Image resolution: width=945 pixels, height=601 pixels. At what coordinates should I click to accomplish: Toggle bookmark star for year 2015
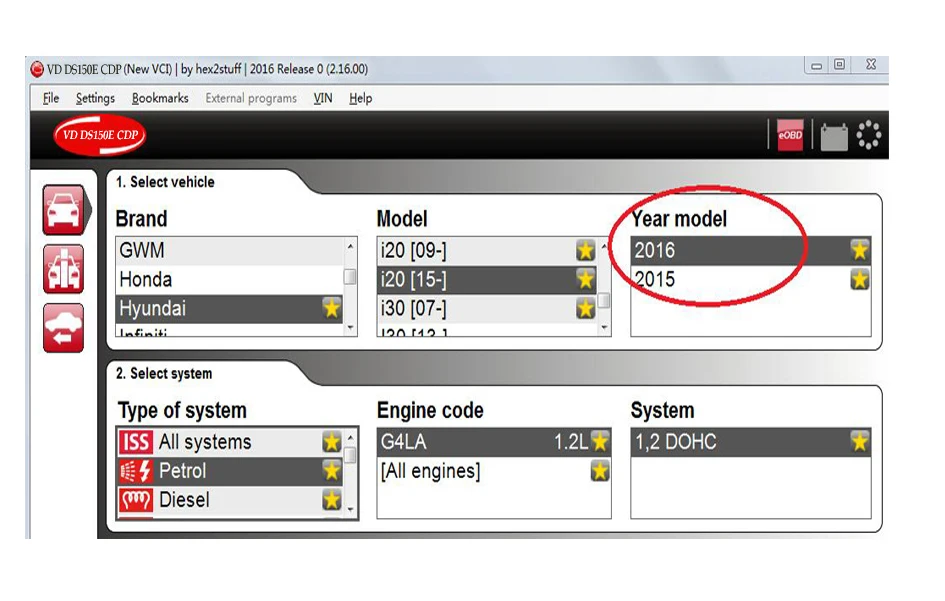click(859, 279)
